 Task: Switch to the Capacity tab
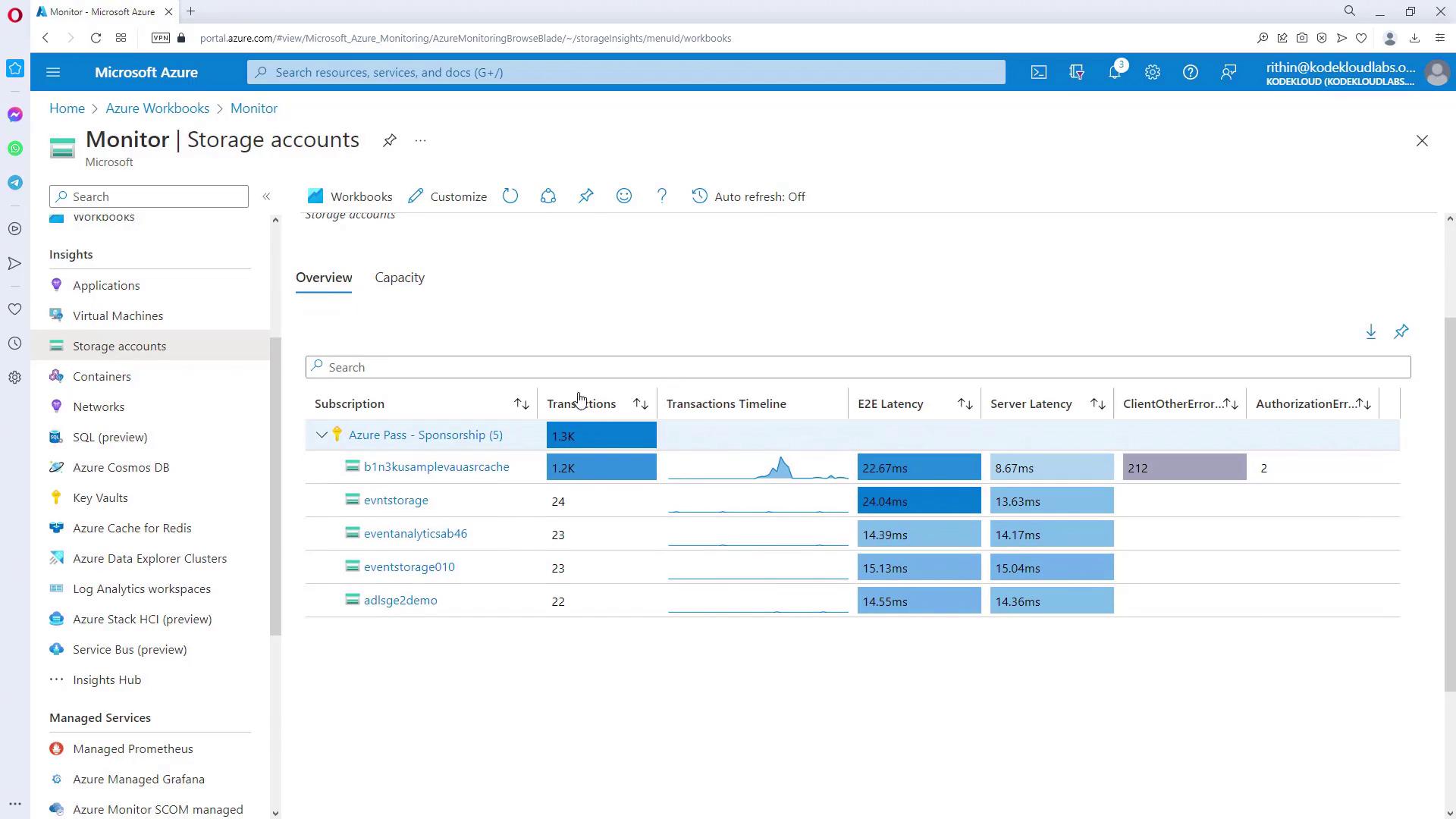400,278
